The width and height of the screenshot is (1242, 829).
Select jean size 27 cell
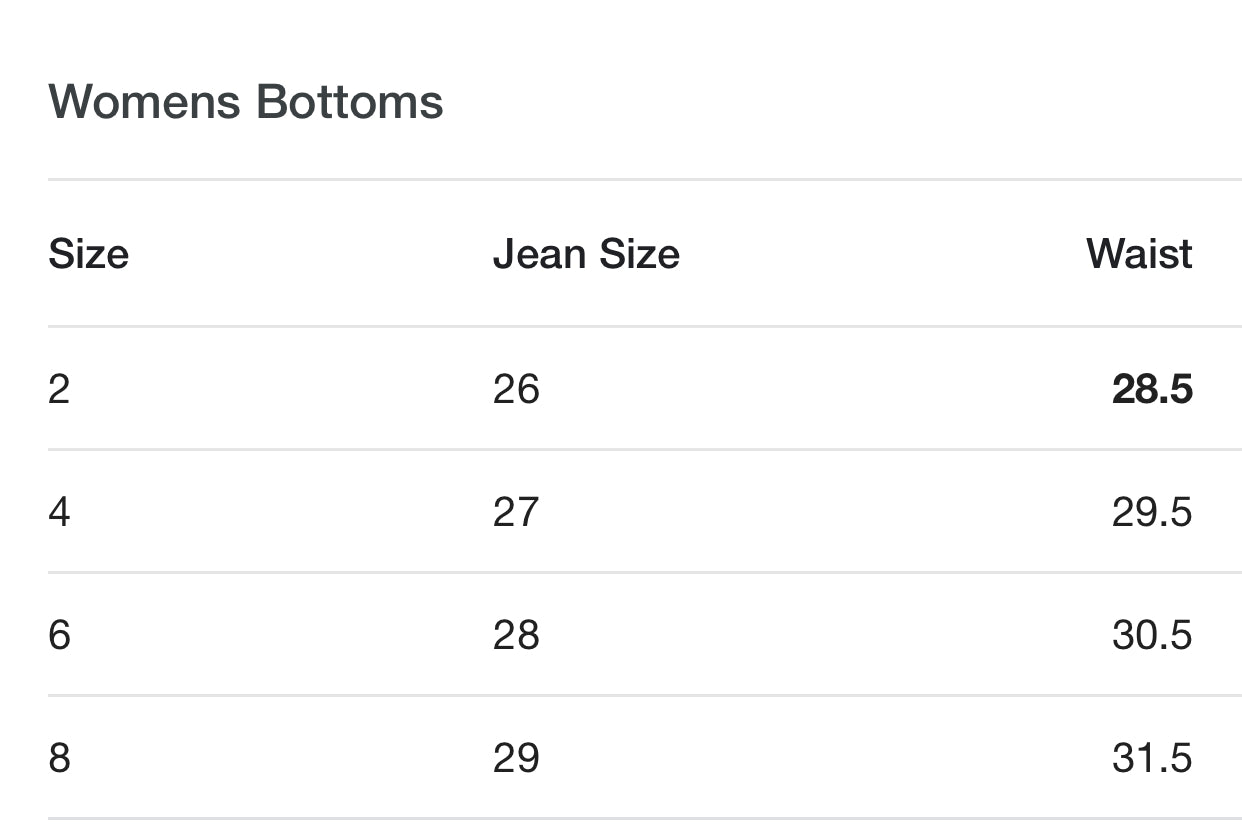(516, 511)
